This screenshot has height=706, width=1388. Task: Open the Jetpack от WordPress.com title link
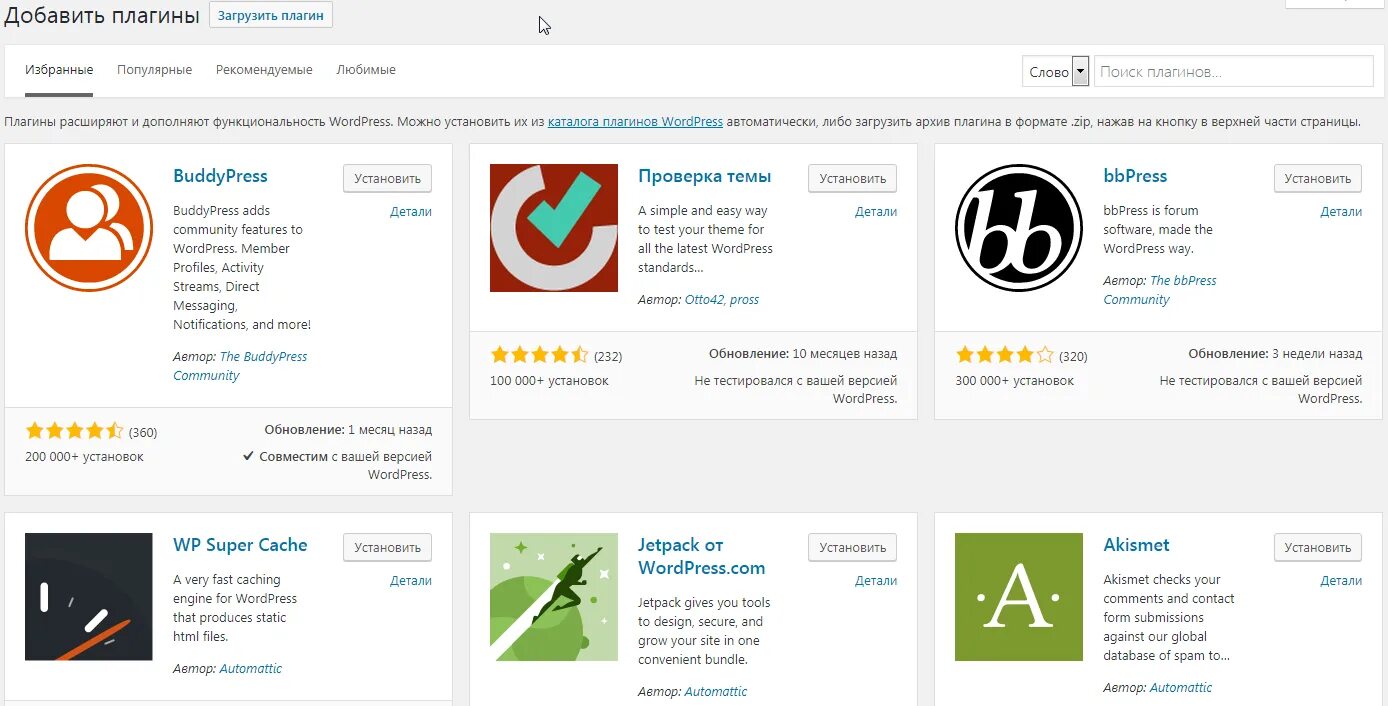pyautogui.click(x=702, y=556)
